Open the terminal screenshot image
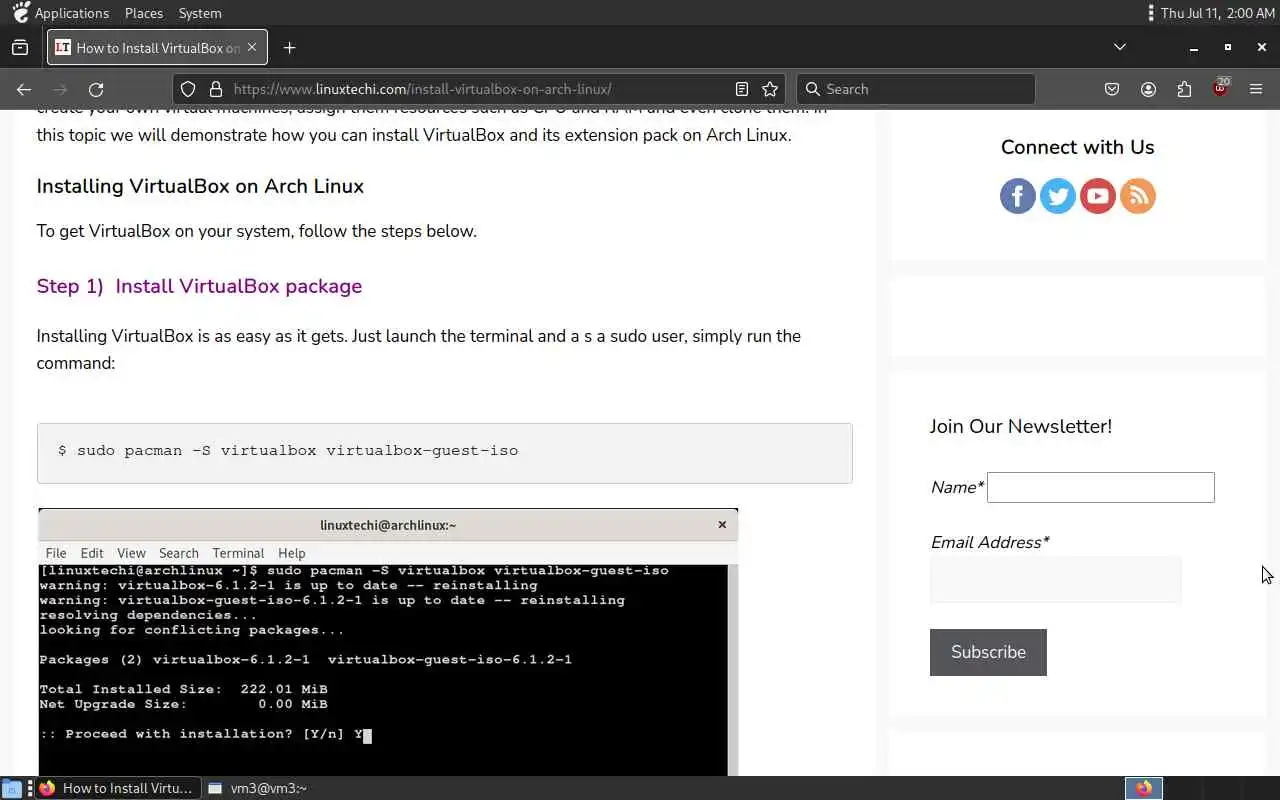1280x800 pixels. (x=388, y=642)
